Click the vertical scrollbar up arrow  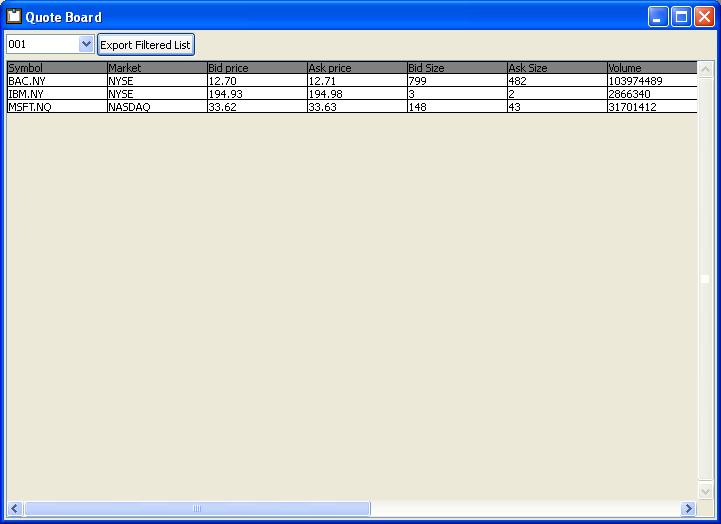pyautogui.click(x=706, y=69)
